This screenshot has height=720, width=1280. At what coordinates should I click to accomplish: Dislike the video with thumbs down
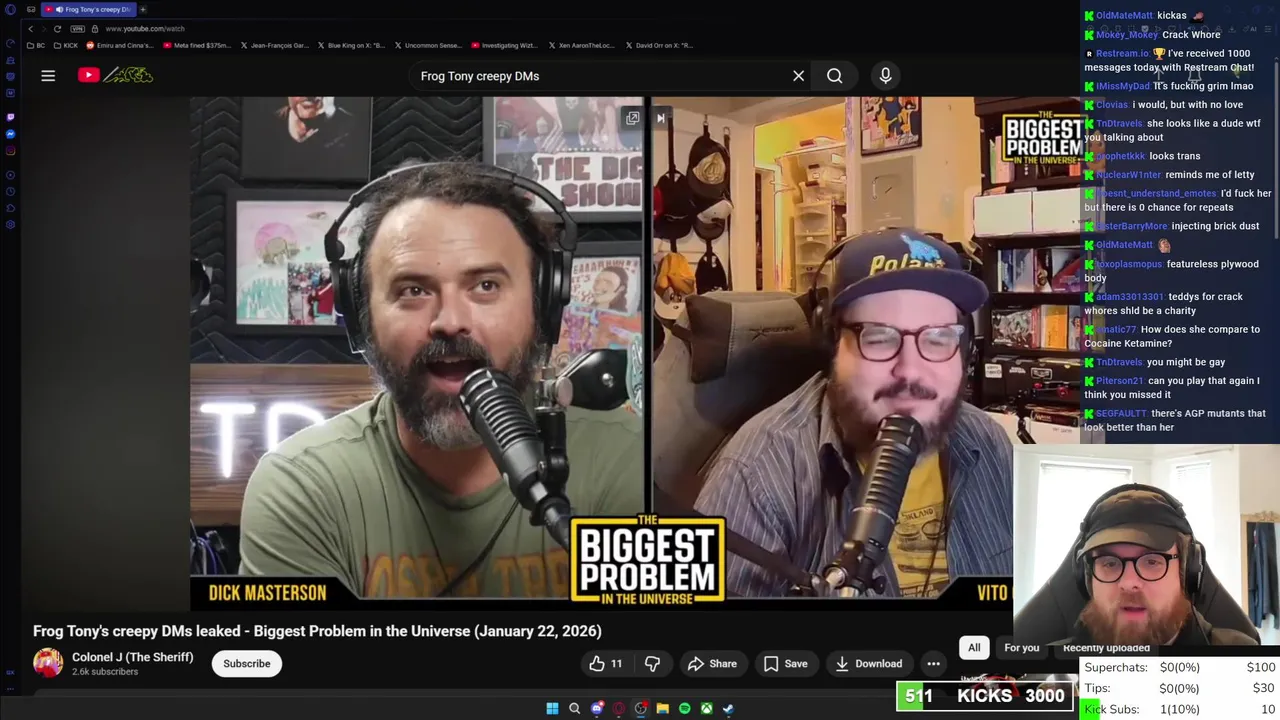[652, 664]
